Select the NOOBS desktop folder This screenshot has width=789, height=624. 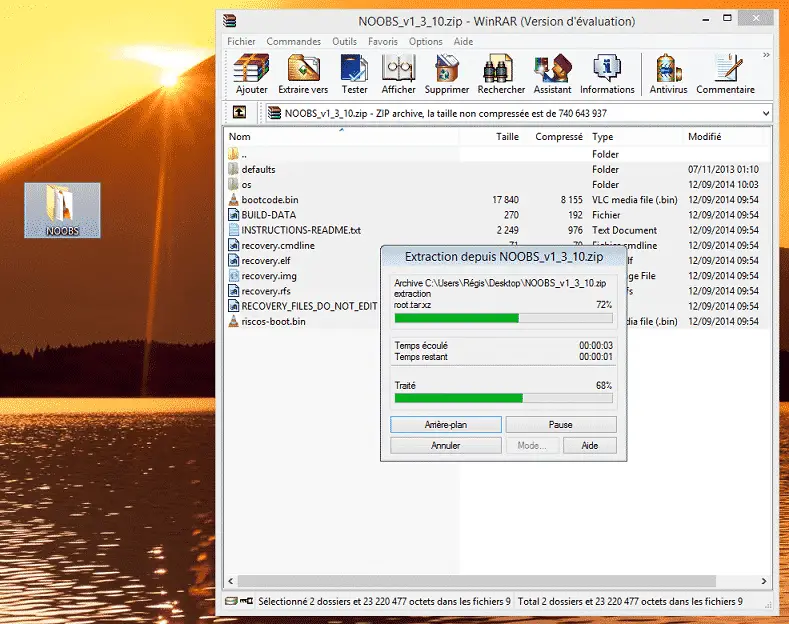pos(62,210)
